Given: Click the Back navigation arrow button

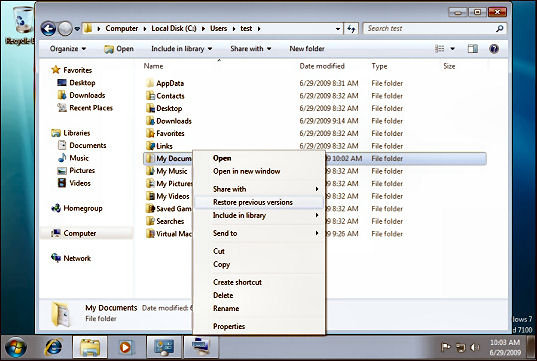Looking at the screenshot, I should [48, 28].
